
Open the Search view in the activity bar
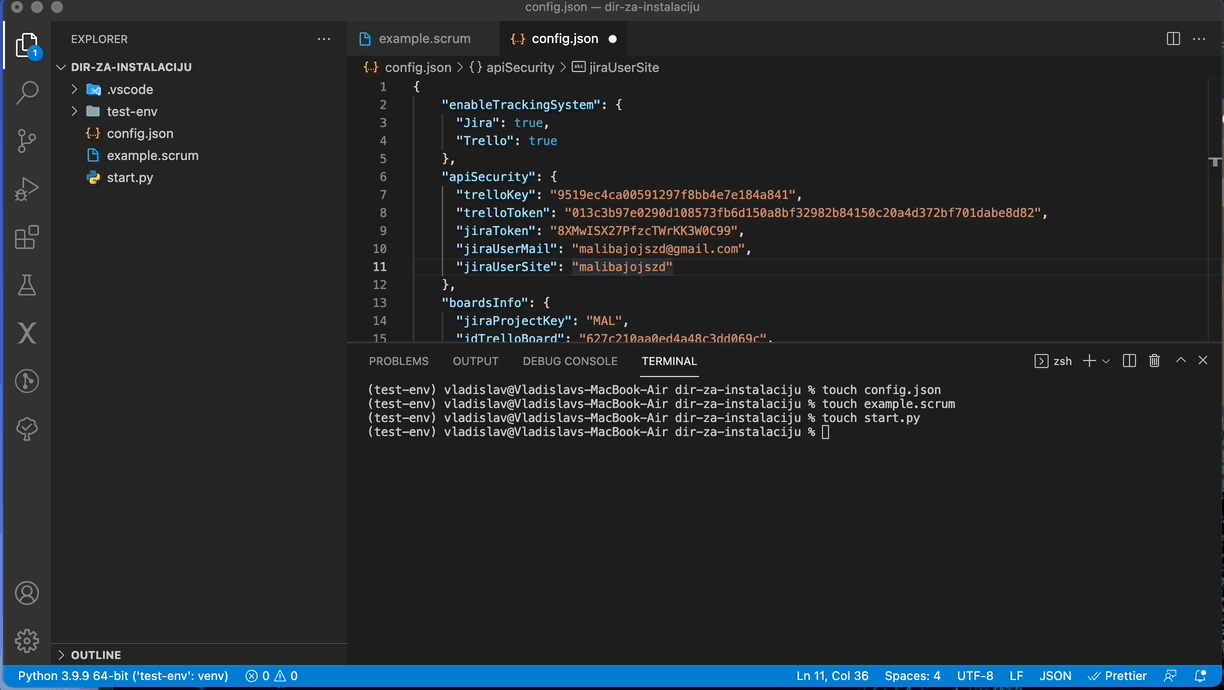click(27, 92)
